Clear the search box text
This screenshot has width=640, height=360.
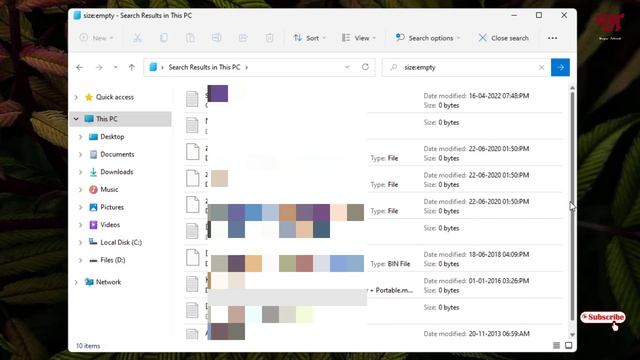[541, 67]
